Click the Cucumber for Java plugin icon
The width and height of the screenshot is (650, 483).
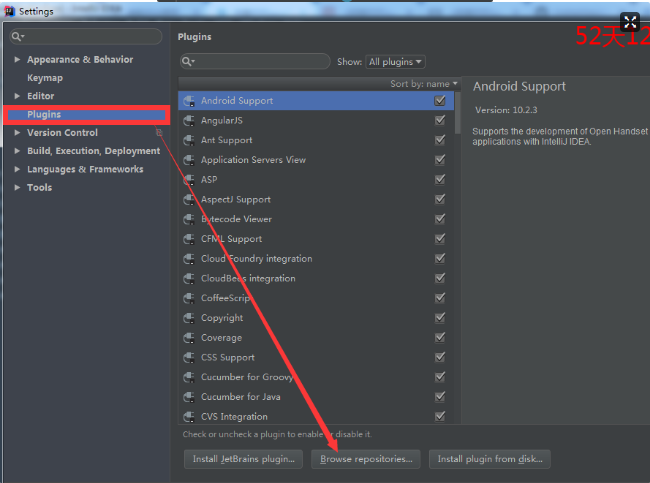(189, 397)
